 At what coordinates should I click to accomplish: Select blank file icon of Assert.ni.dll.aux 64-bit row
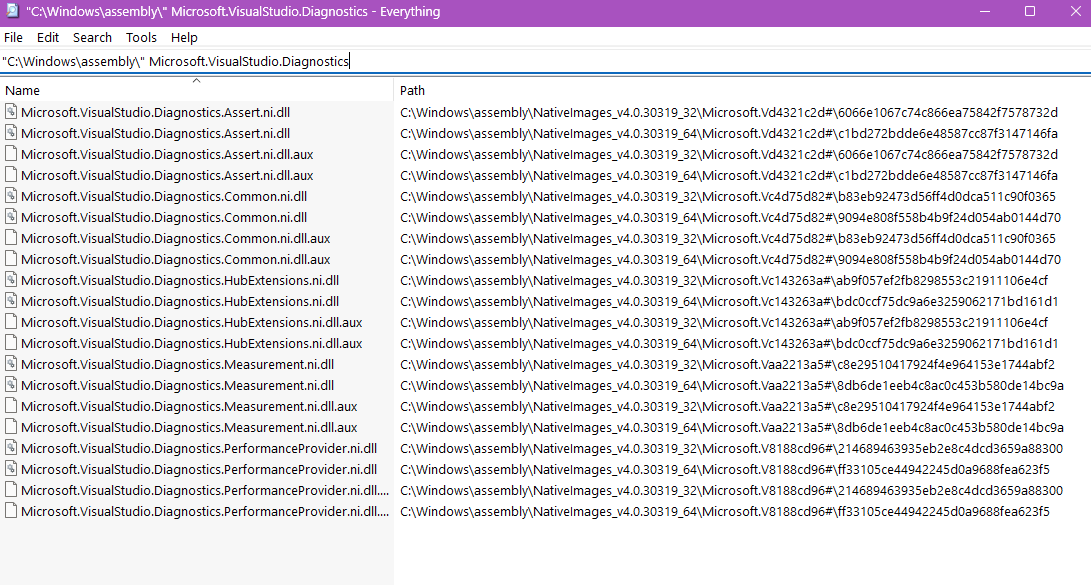pos(10,175)
